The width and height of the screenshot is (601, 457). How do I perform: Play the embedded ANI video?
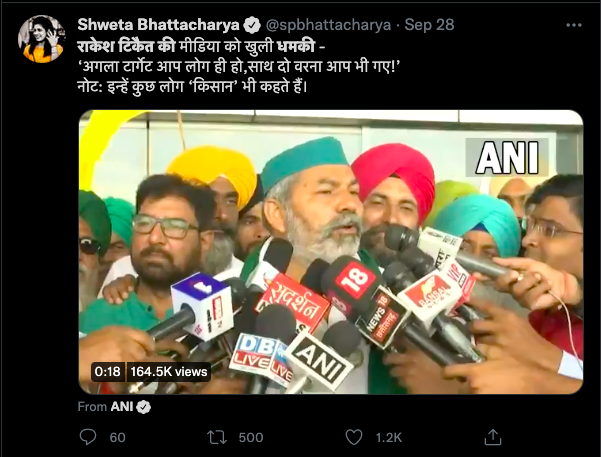click(331, 252)
